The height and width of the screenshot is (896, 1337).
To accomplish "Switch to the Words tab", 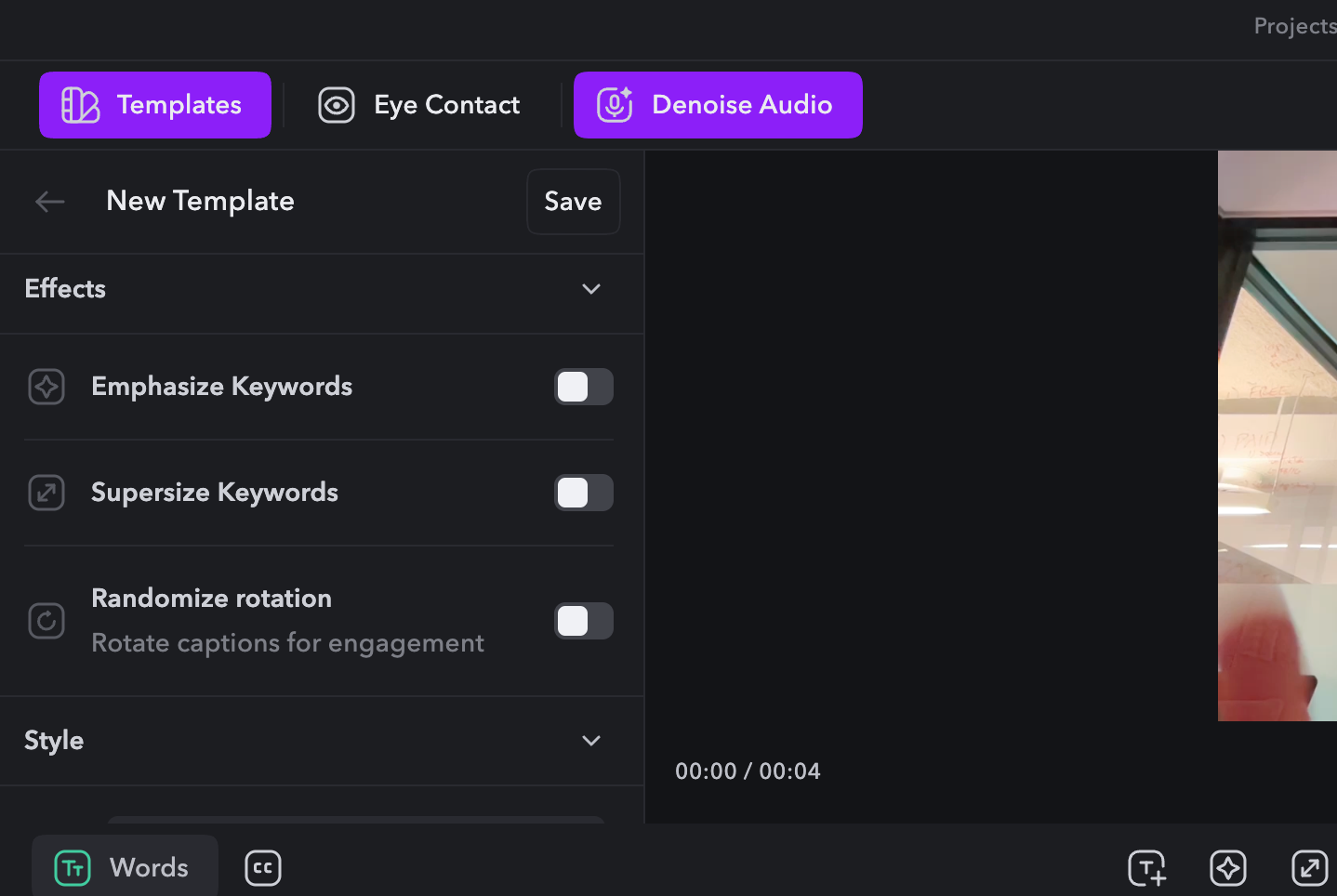I will pos(126,866).
